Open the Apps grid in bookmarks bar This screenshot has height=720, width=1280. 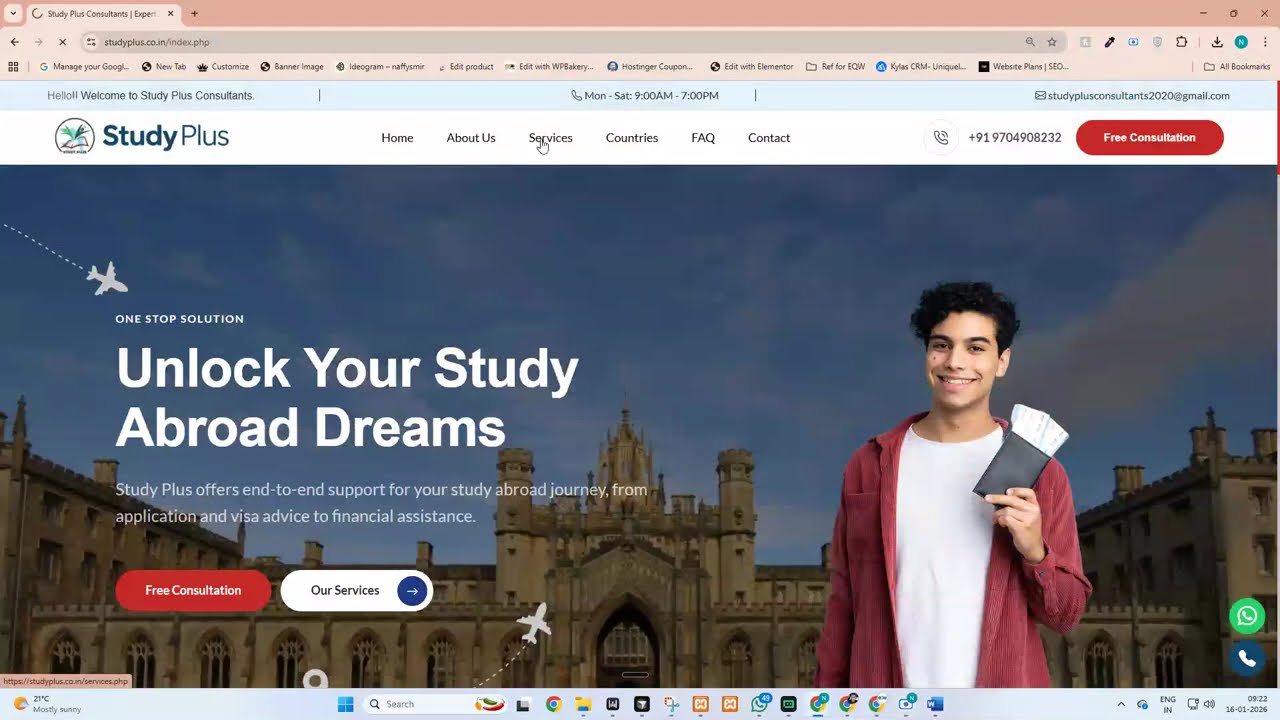(x=13, y=67)
